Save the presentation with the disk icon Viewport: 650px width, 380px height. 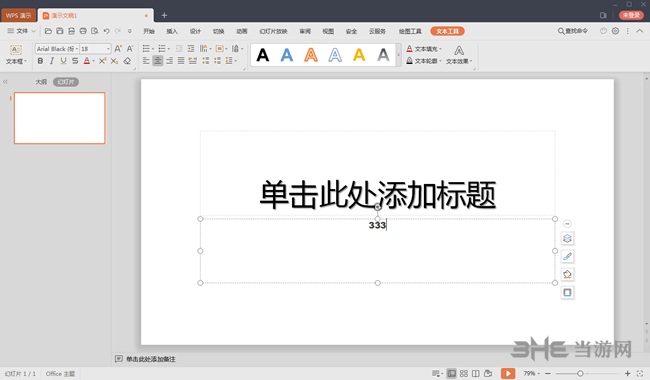click(x=60, y=31)
